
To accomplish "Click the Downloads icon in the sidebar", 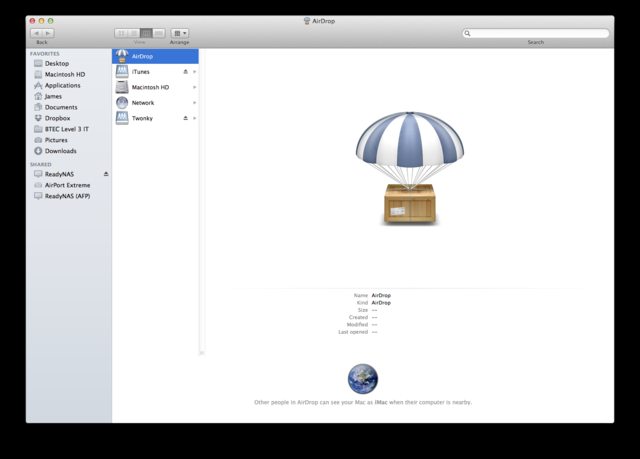I will pyautogui.click(x=38, y=151).
